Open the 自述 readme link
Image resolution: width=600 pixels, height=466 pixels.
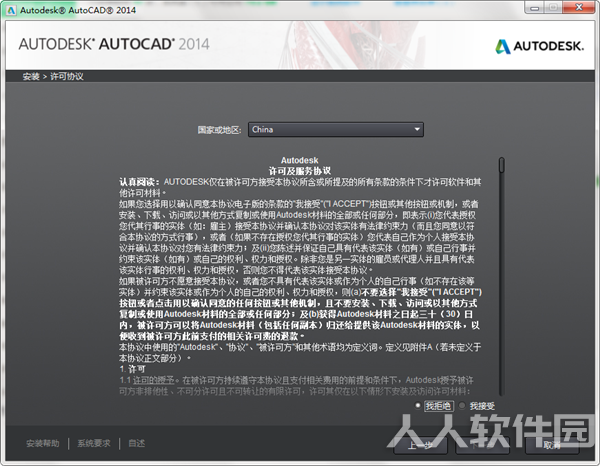(x=137, y=443)
